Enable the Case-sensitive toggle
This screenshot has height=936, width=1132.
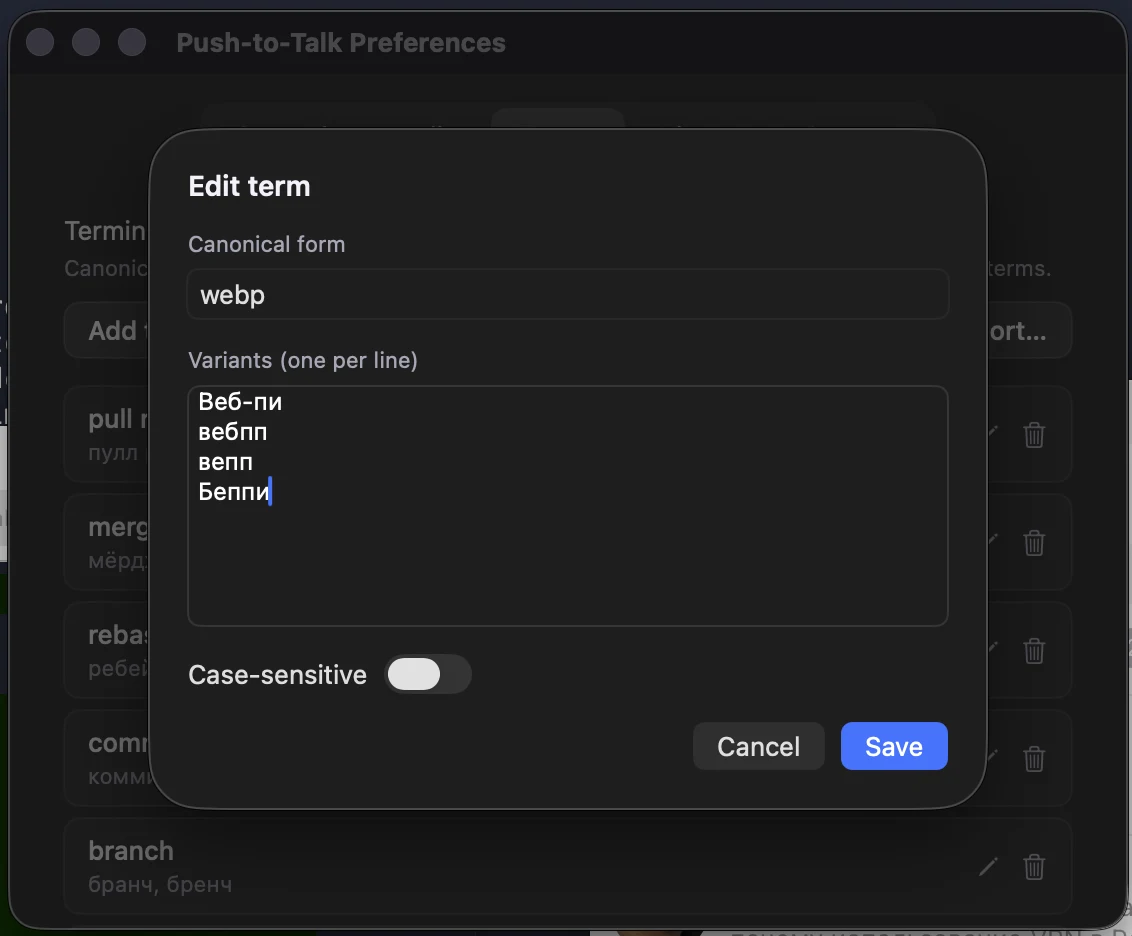[x=428, y=675]
